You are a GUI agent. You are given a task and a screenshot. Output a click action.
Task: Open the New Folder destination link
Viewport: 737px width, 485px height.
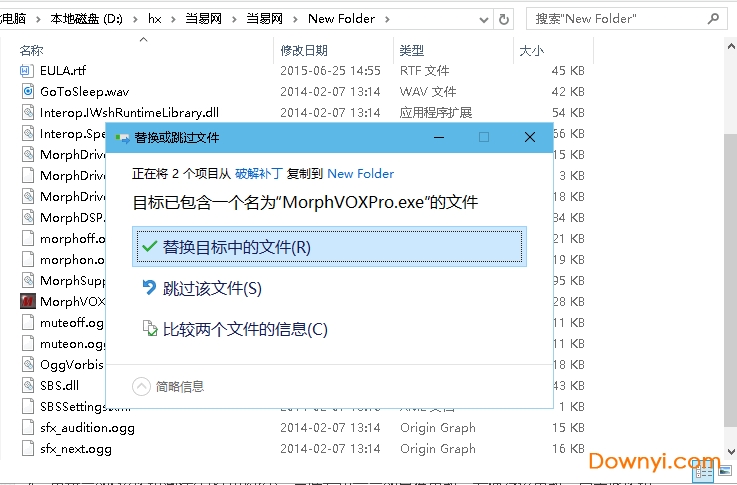point(360,173)
